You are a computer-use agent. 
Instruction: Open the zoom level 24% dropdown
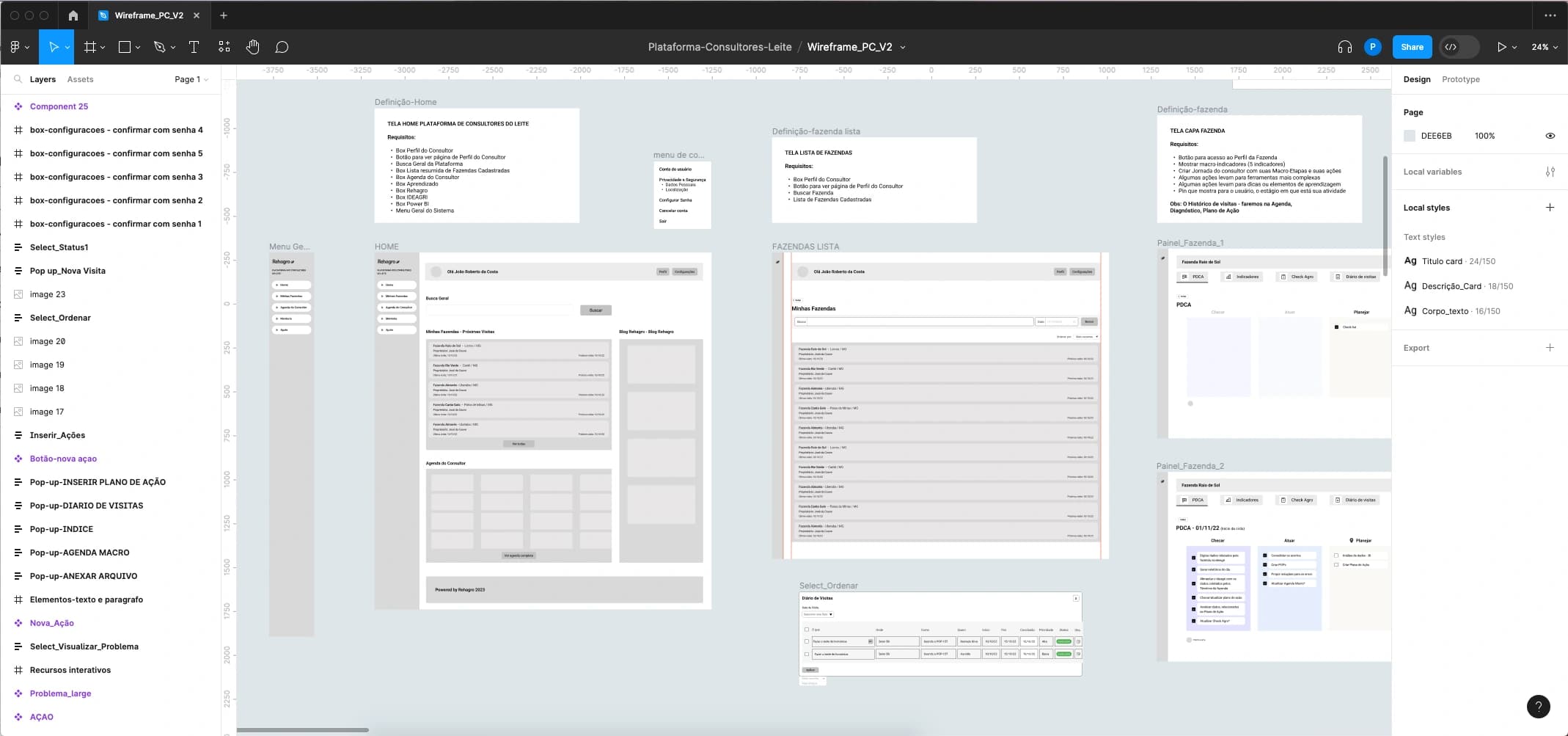point(1544,47)
